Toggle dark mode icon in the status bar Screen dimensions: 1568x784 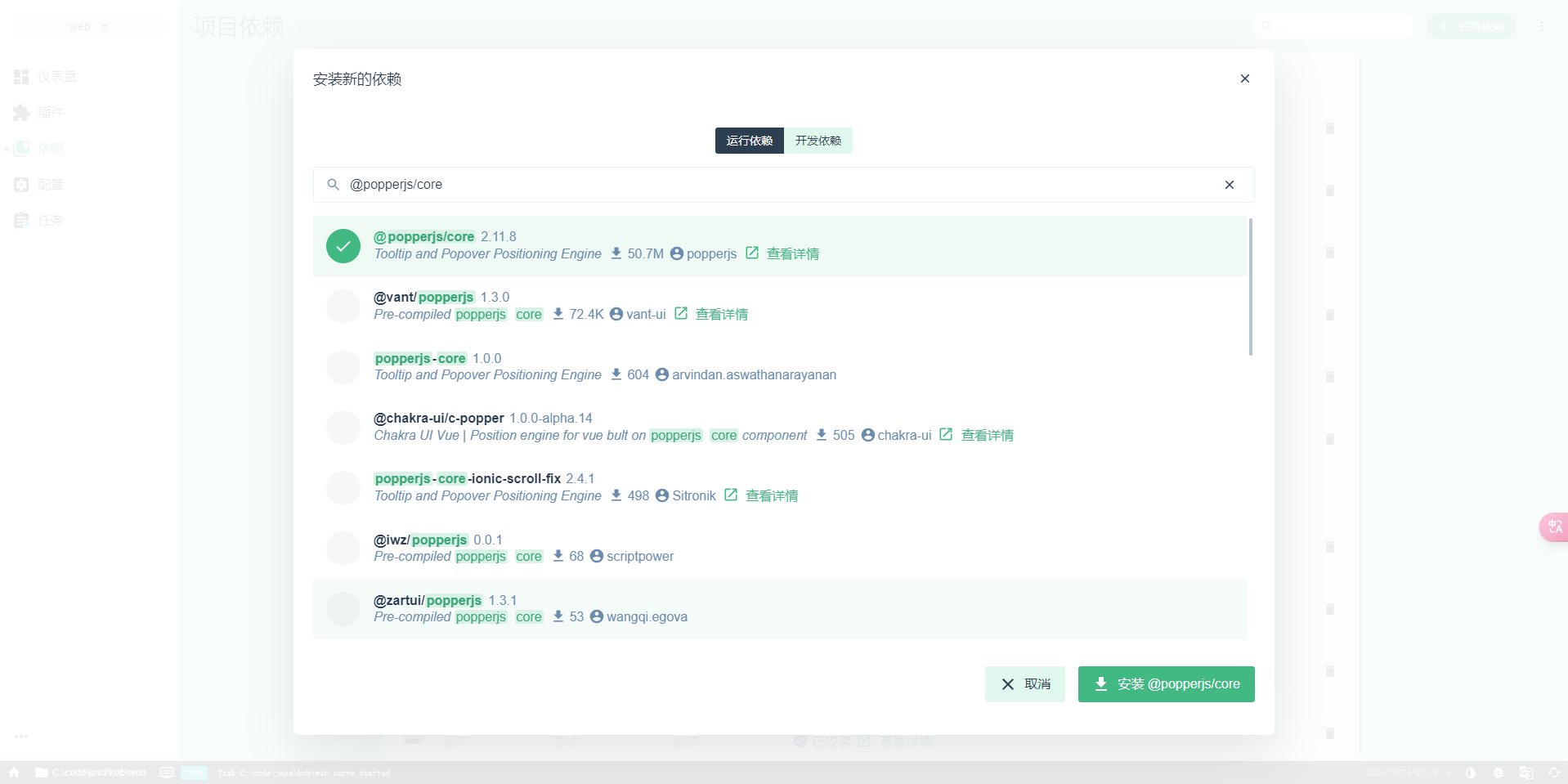(x=1471, y=773)
